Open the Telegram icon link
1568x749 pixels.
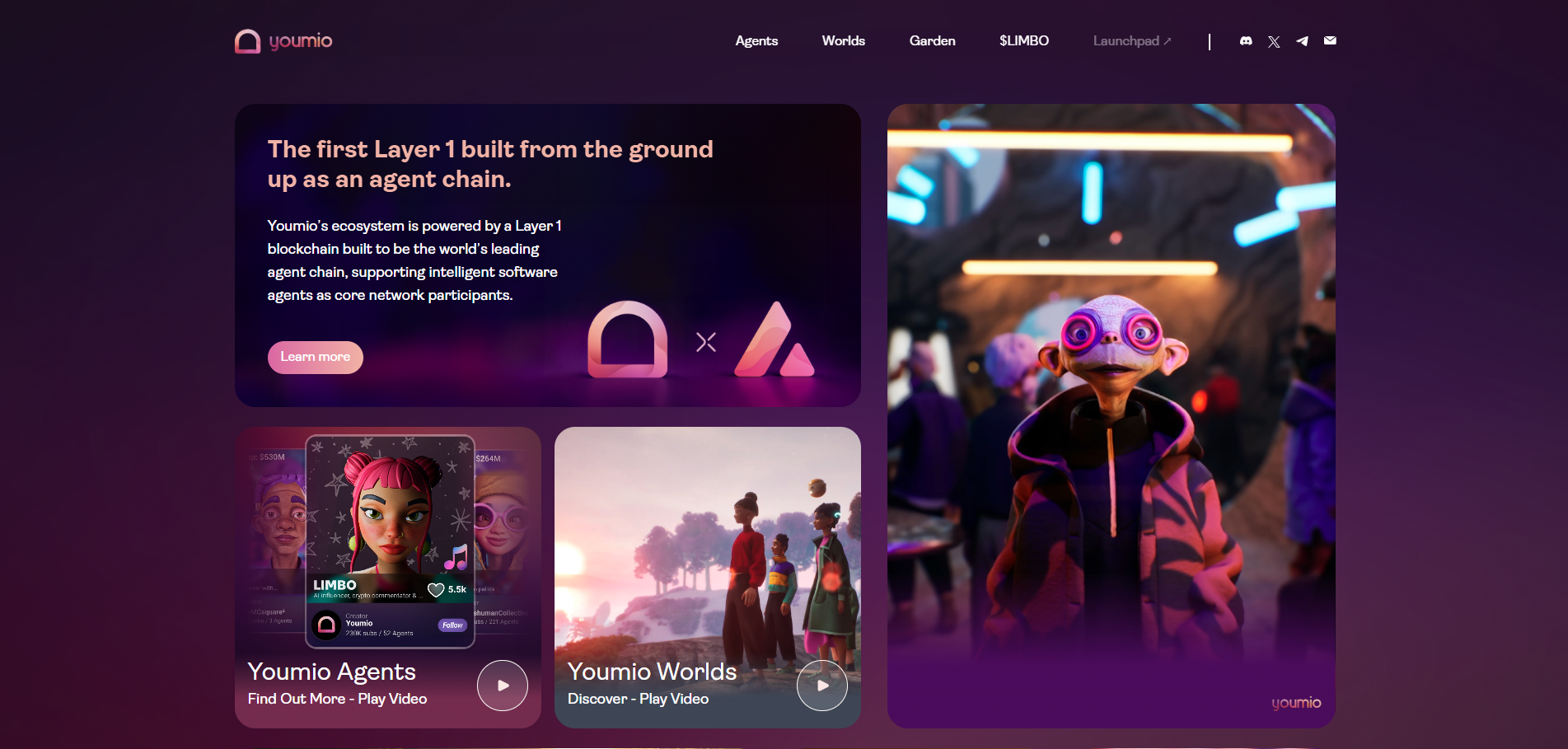[1302, 41]
